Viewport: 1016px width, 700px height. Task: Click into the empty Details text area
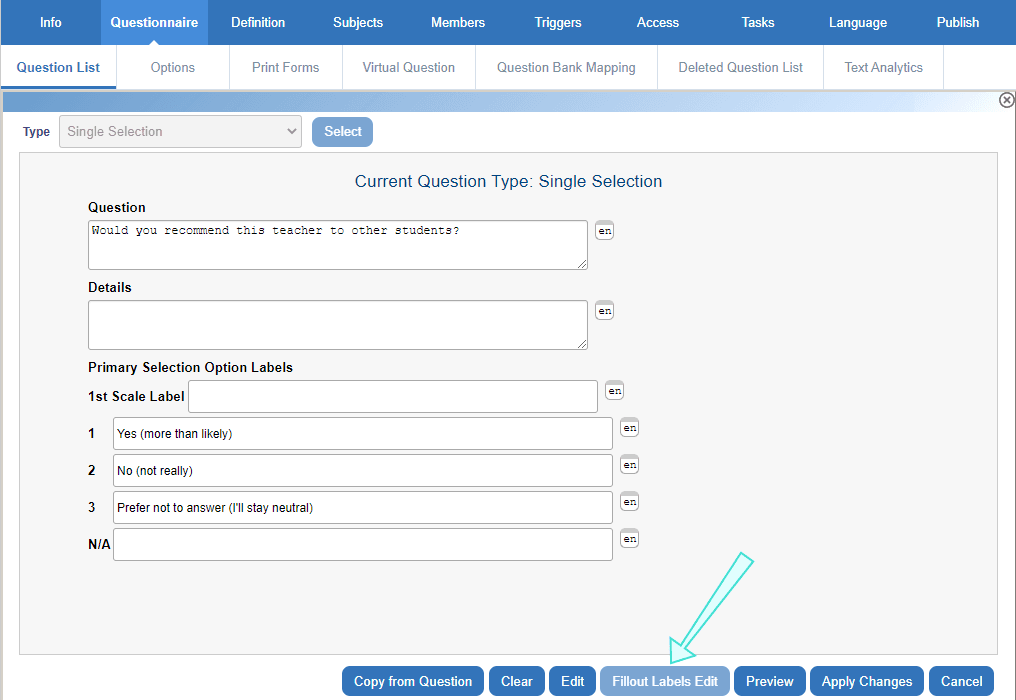pos(338,325)
